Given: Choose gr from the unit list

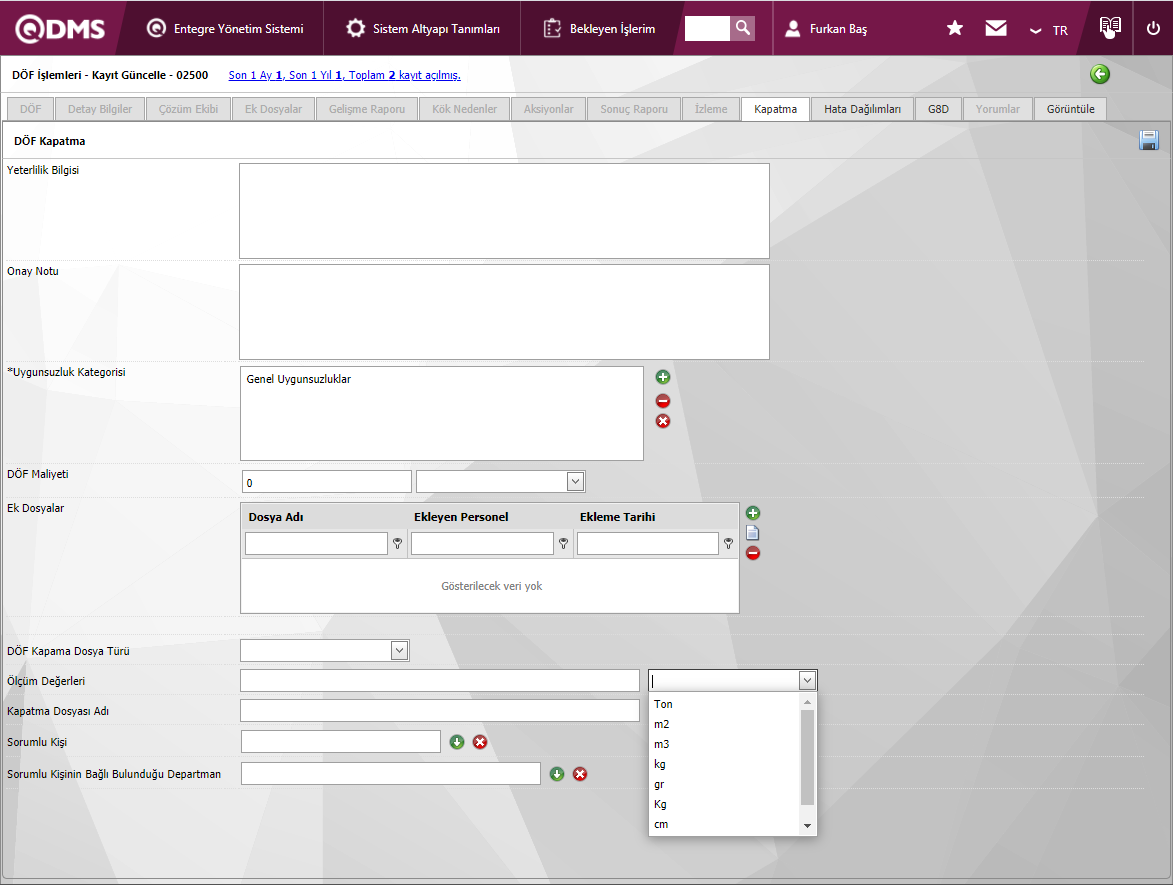Looking at the screenshot, I should pos(724,784).
